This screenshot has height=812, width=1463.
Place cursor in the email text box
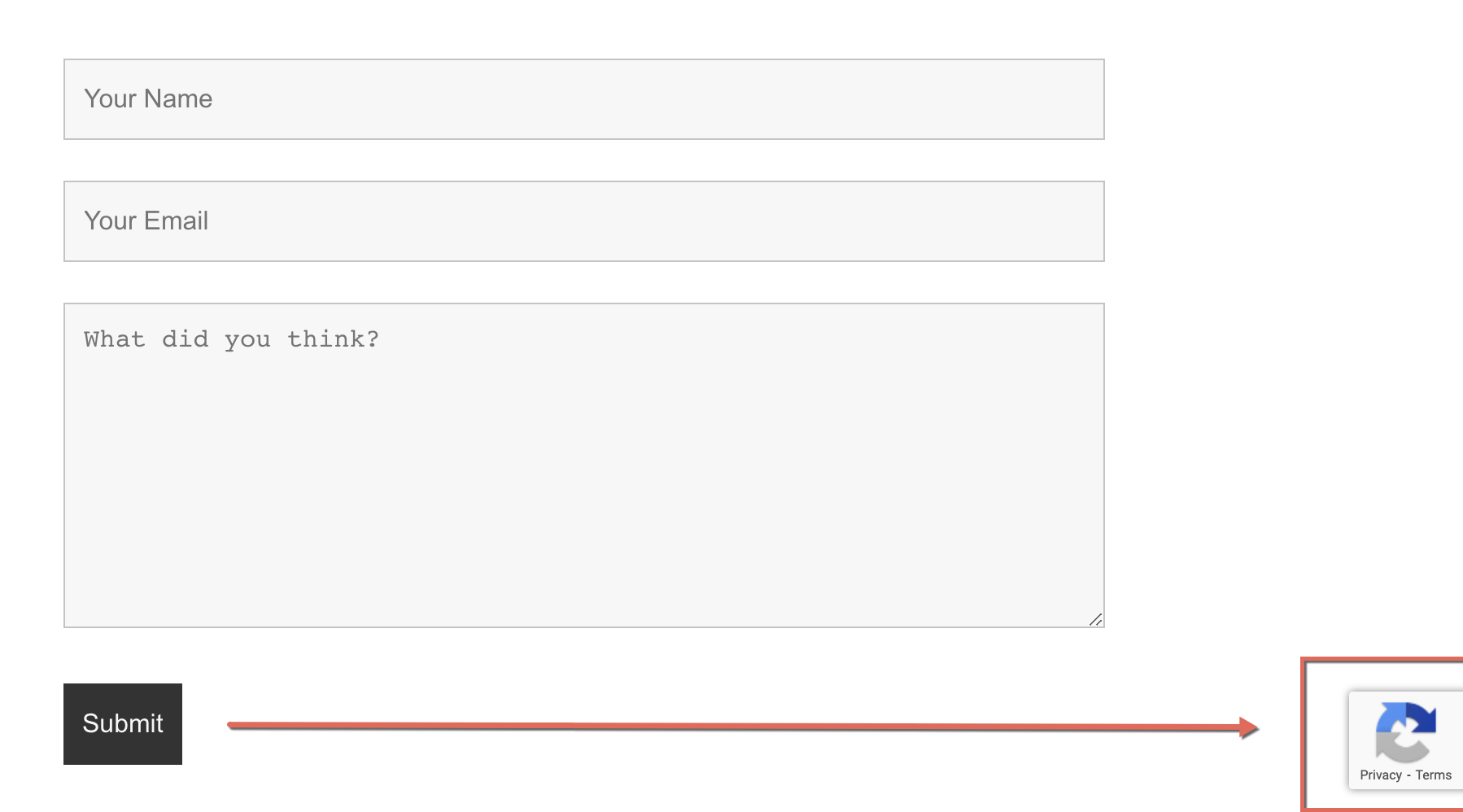pos(583,221)
